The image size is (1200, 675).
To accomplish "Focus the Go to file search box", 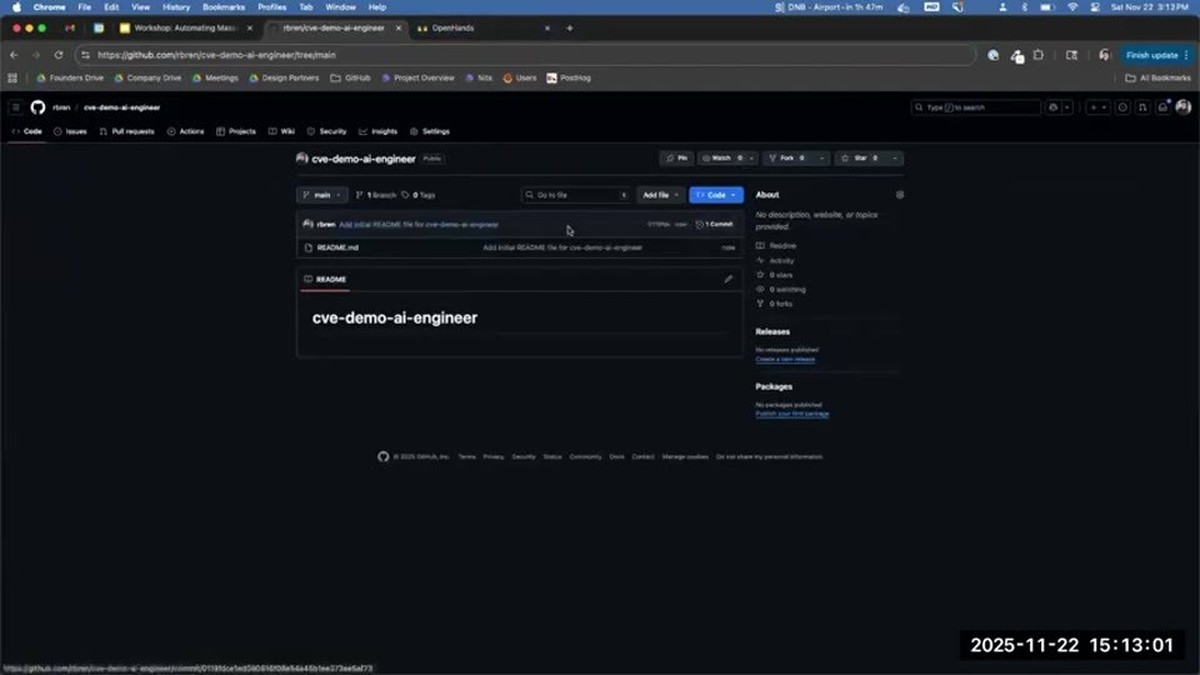I will [x=577, y=195].
